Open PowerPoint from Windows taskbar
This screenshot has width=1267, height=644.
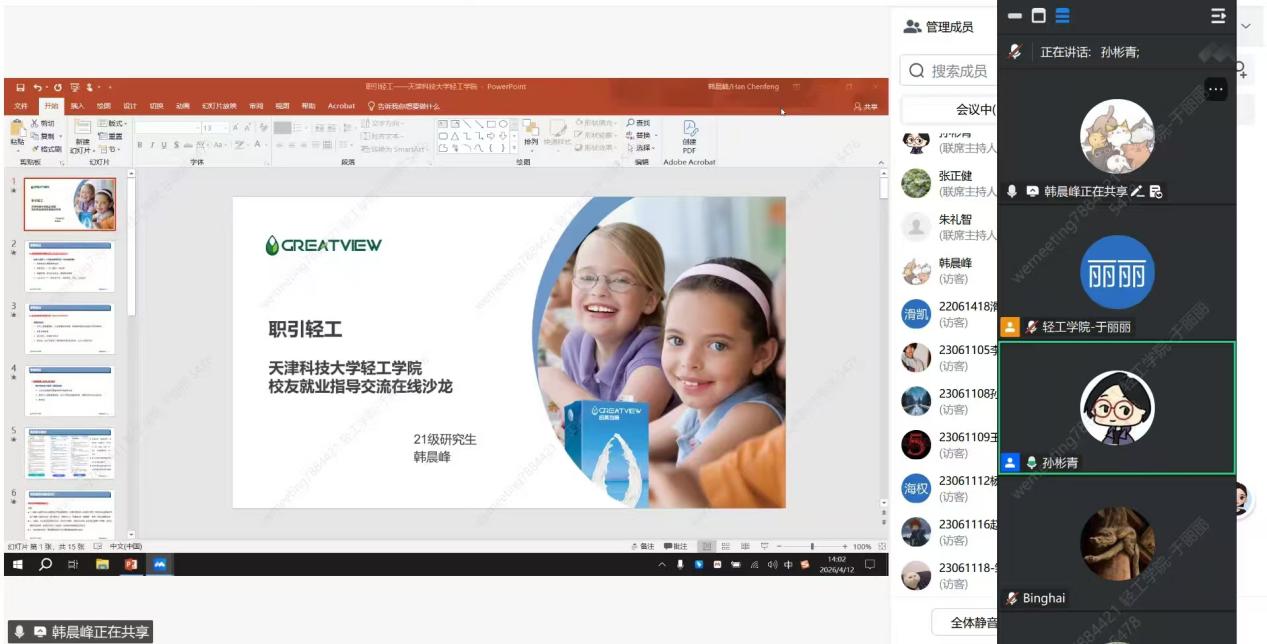point(130,565)
